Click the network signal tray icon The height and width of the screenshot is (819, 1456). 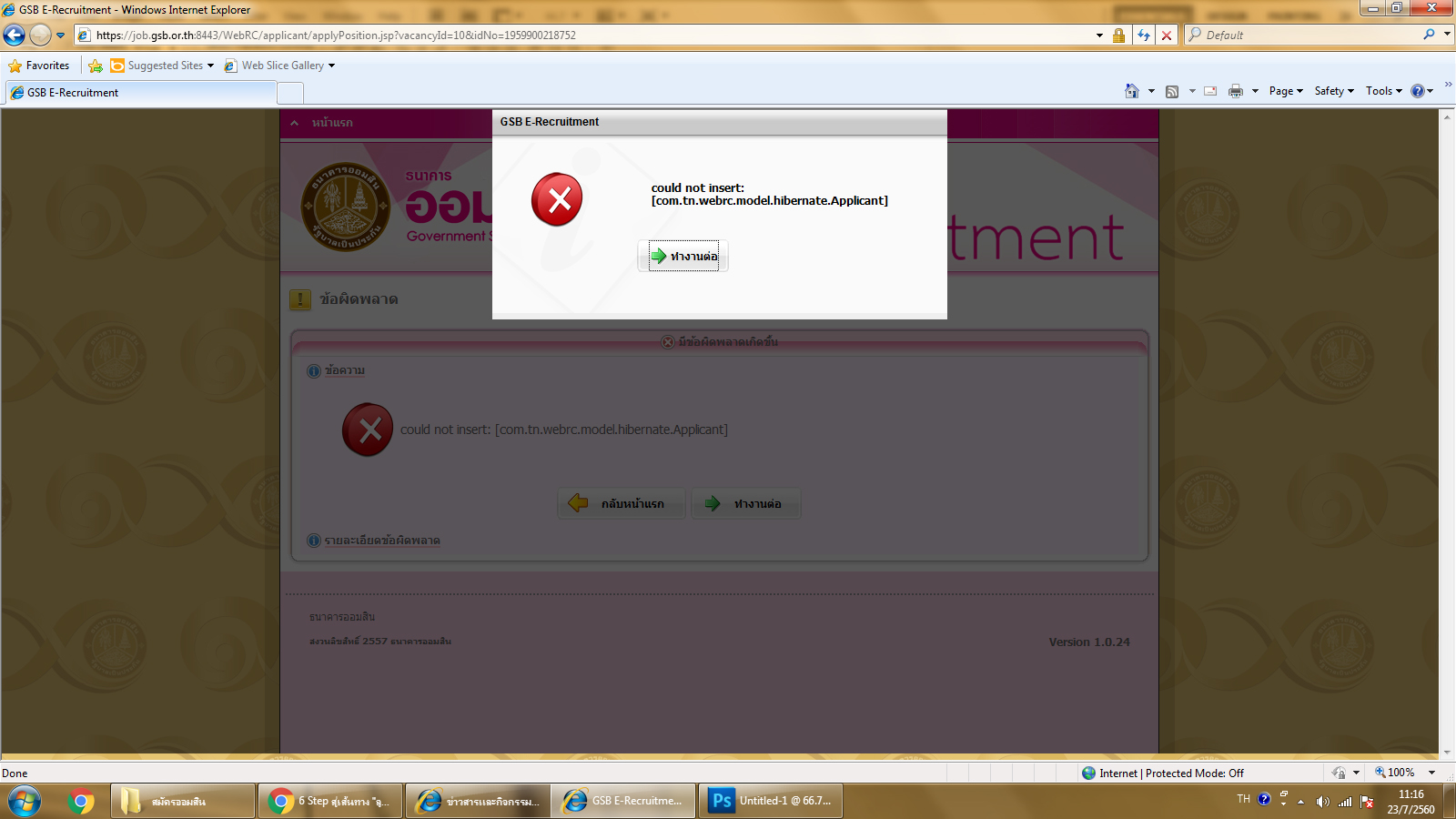(1345, 802)
